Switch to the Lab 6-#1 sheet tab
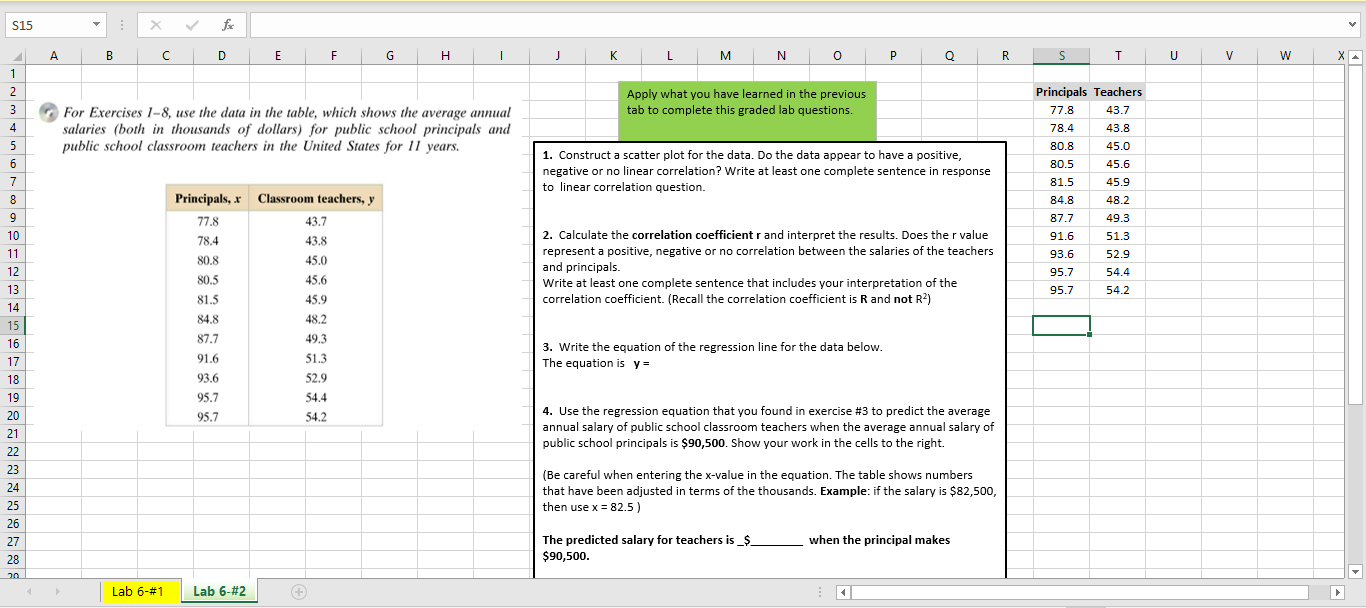1366x608 pixels. pos(138,591)
